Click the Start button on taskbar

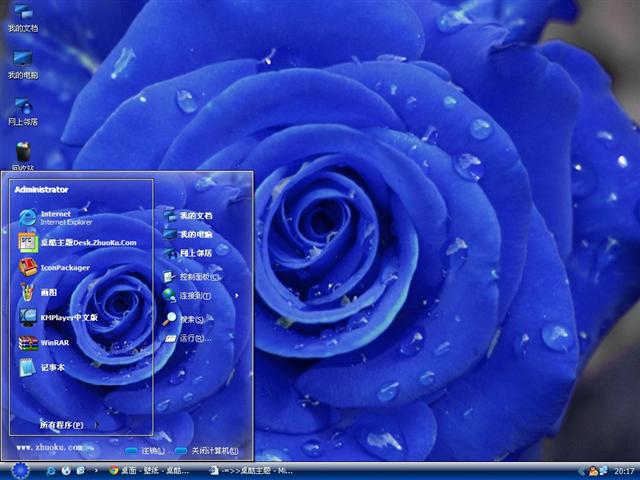point(20,470)
